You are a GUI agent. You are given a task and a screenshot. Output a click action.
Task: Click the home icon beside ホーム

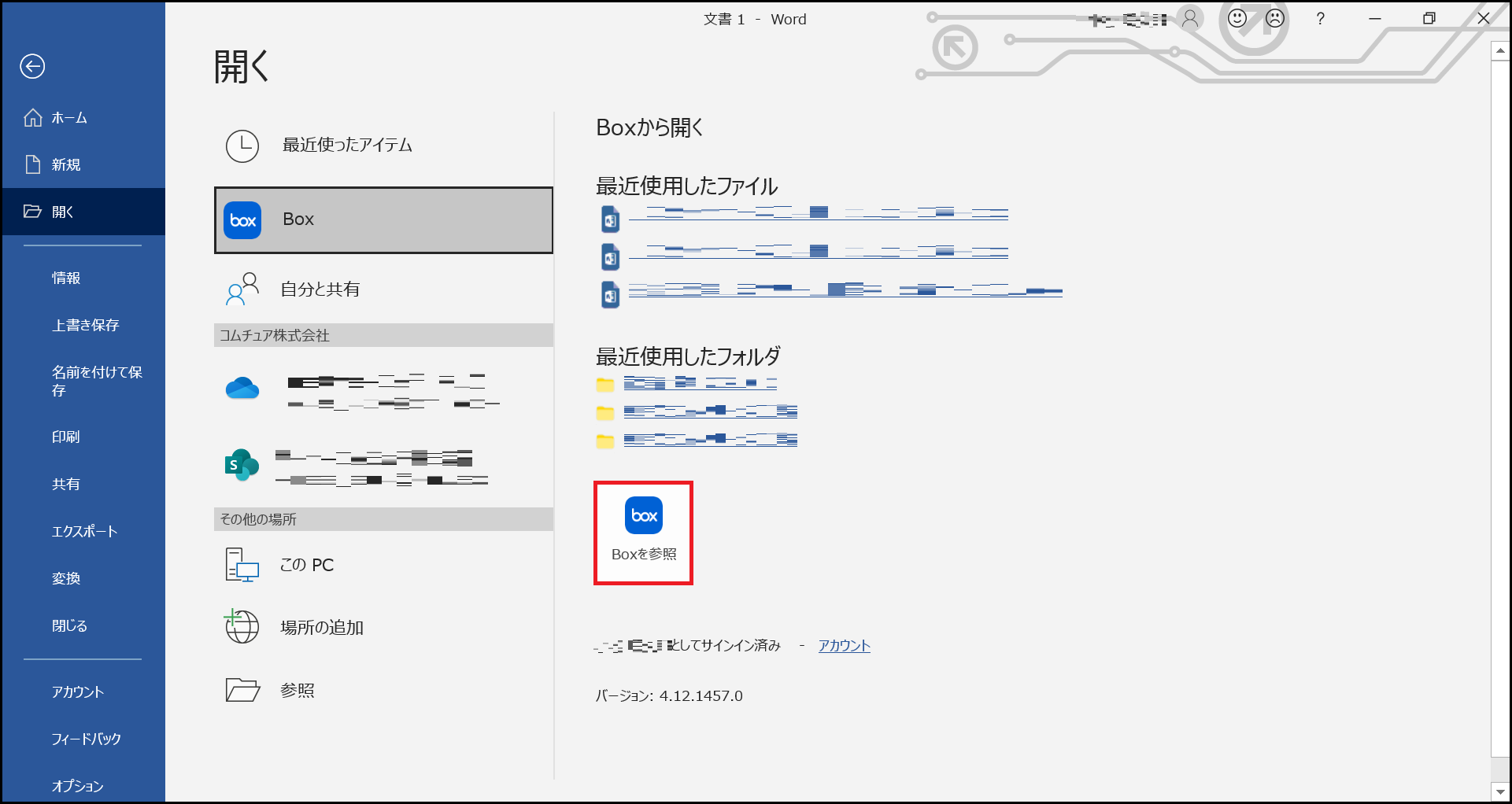32,118
